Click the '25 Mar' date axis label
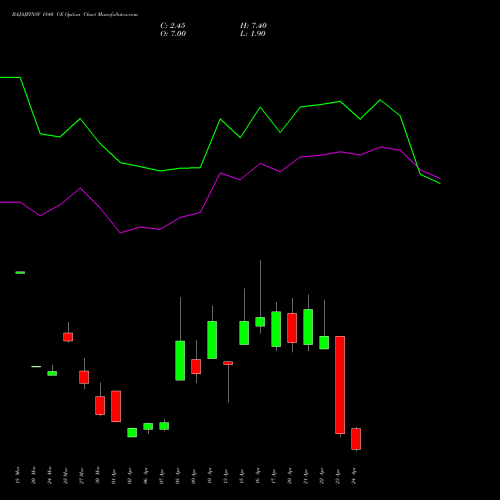 (x=65, y=475)
